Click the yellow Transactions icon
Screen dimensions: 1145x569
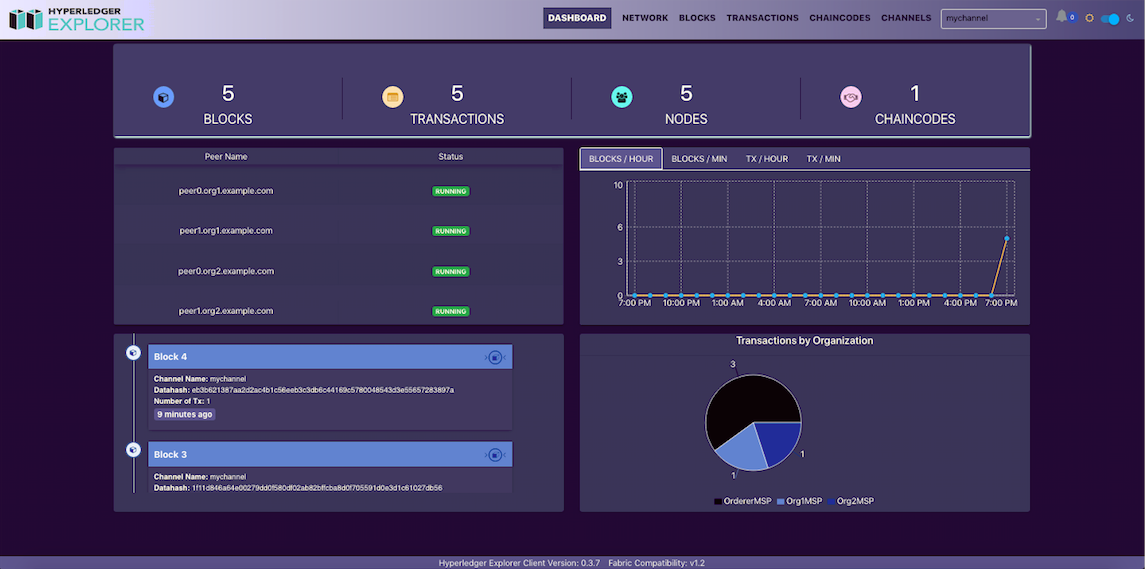pos(393,96)
